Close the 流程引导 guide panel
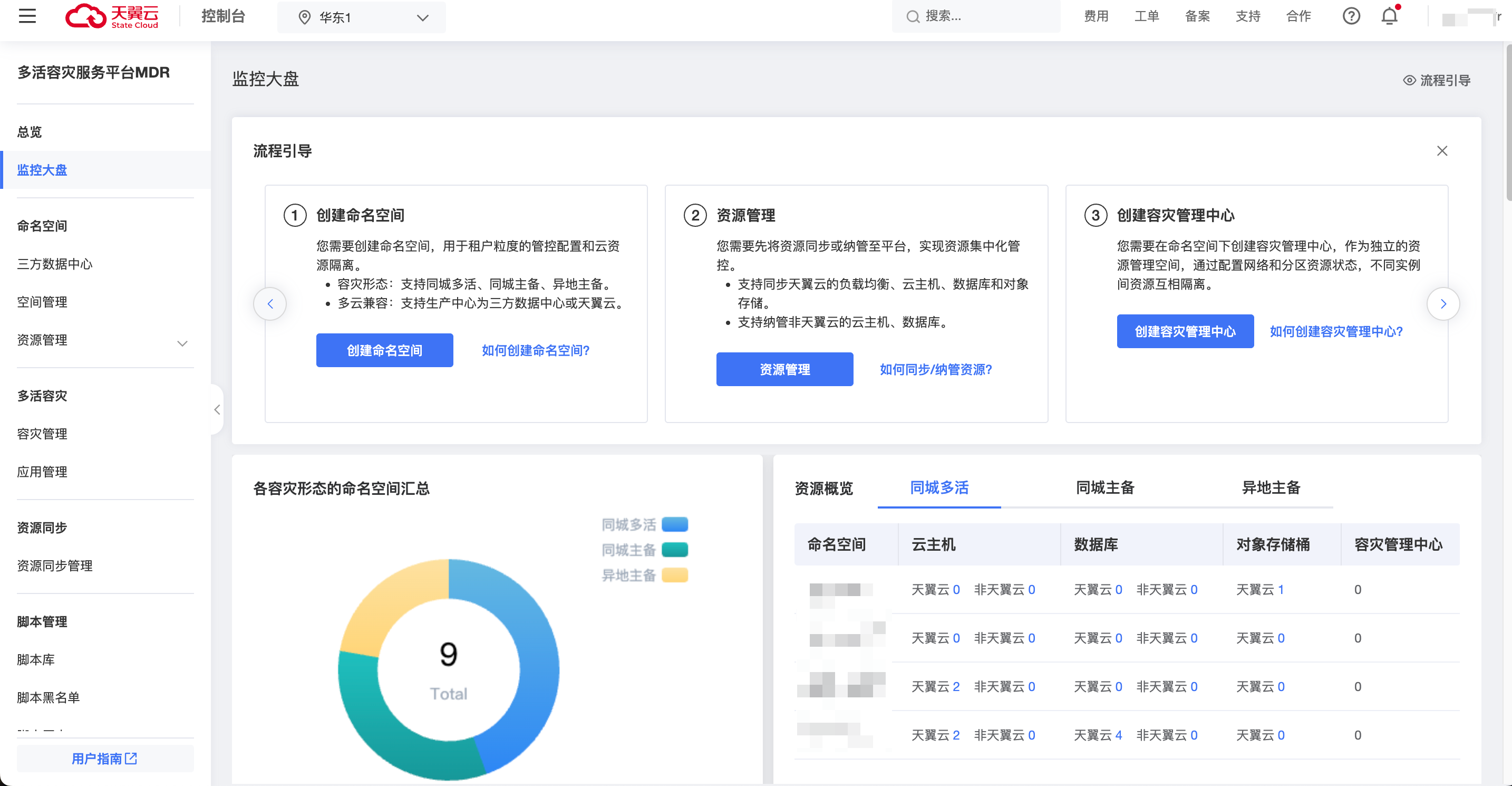The image size is (1512, 786). [1441, 151]
